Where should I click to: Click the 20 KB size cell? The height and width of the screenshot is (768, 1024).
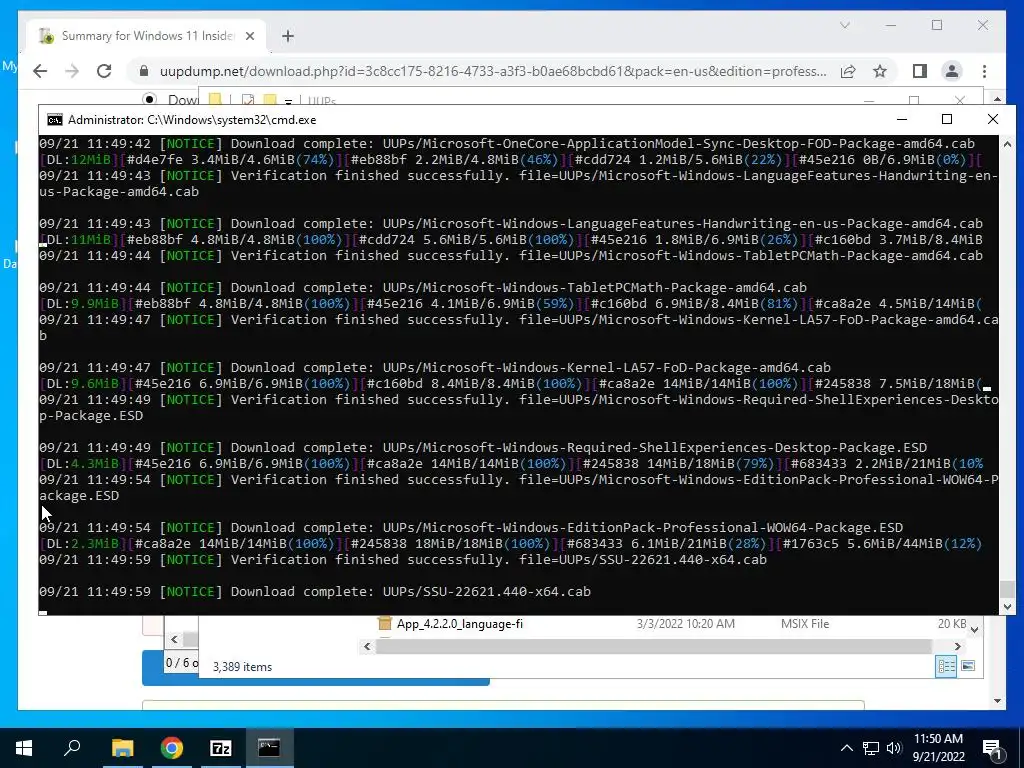click(952, 624)
